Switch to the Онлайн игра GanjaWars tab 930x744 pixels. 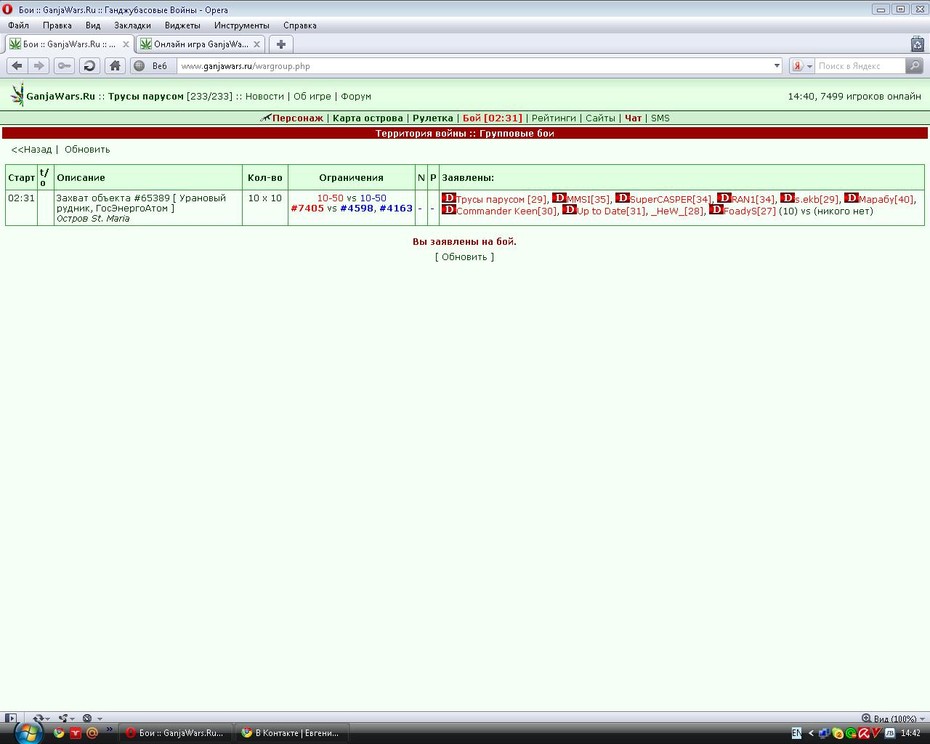click(x=200, y=44)
